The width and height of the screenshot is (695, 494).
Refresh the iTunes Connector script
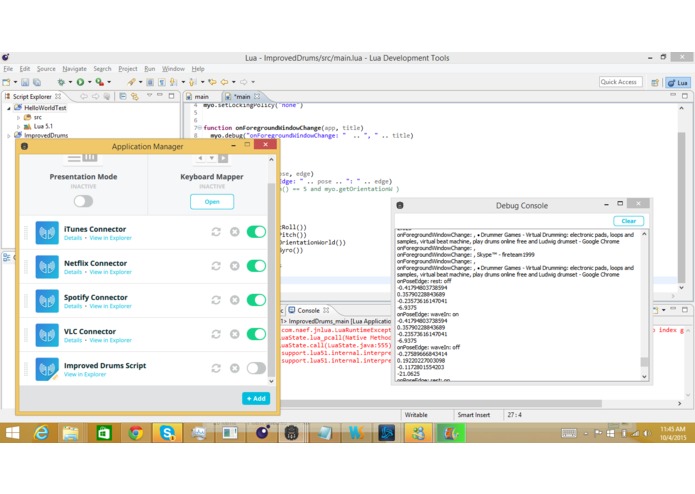tap(216, 232)
